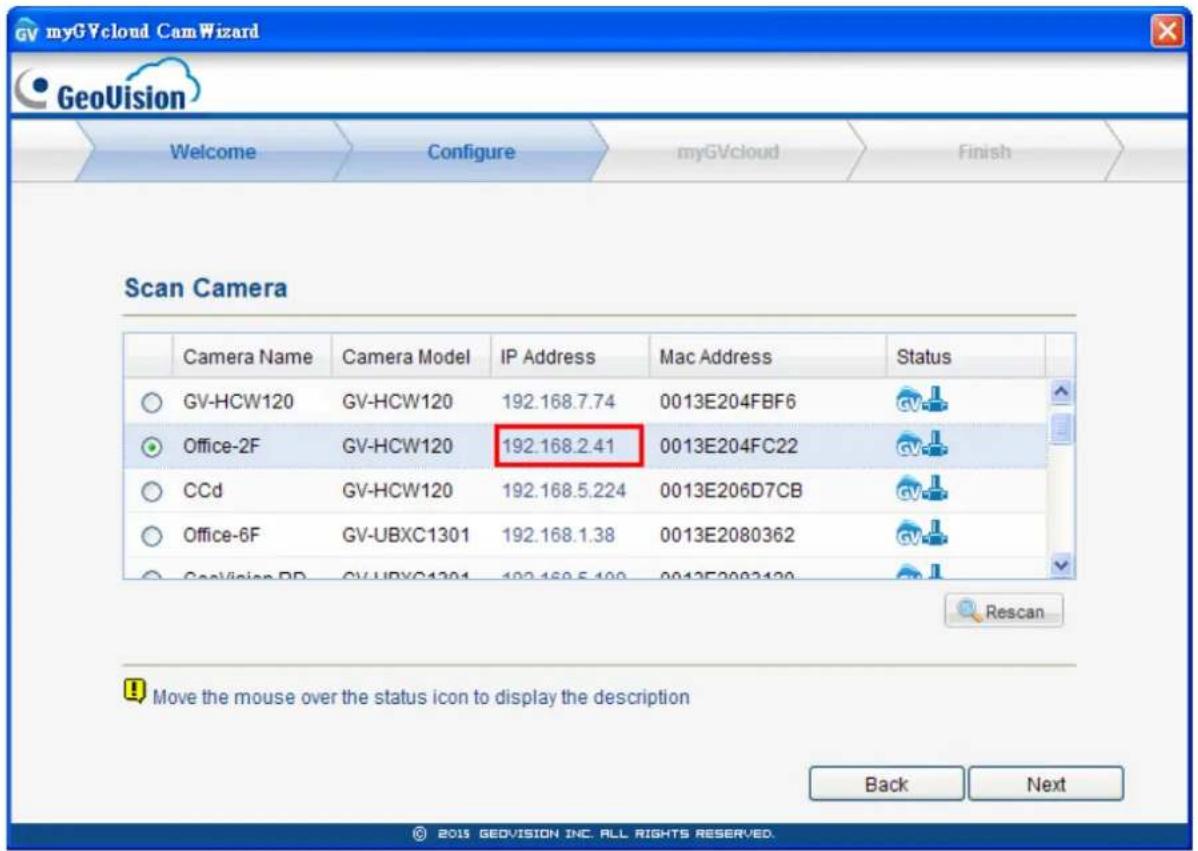Click the GV app icon in title bar
The image size is (1198, 851).
26,33
